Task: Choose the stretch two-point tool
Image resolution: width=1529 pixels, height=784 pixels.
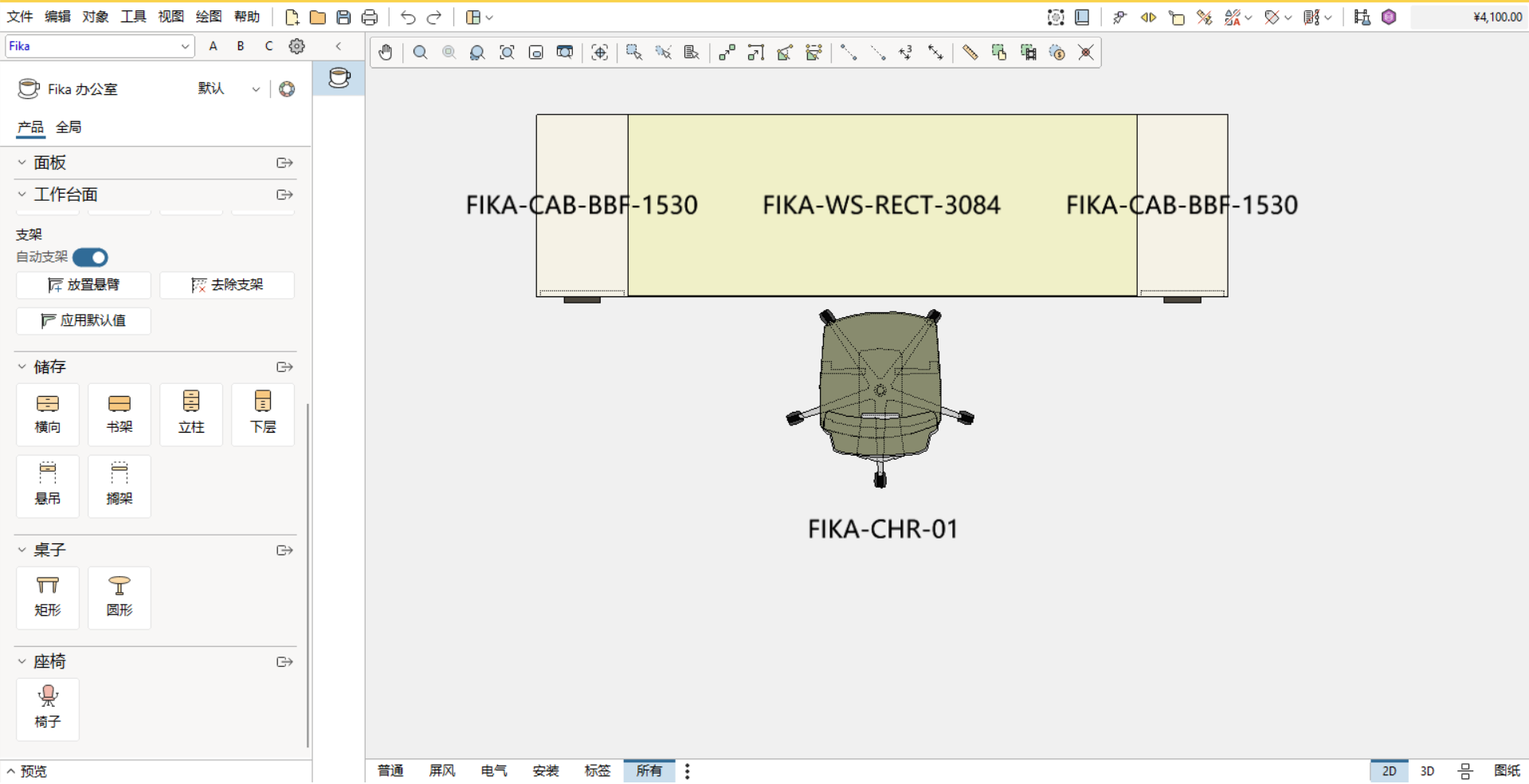Action: (x=727, y=53)
